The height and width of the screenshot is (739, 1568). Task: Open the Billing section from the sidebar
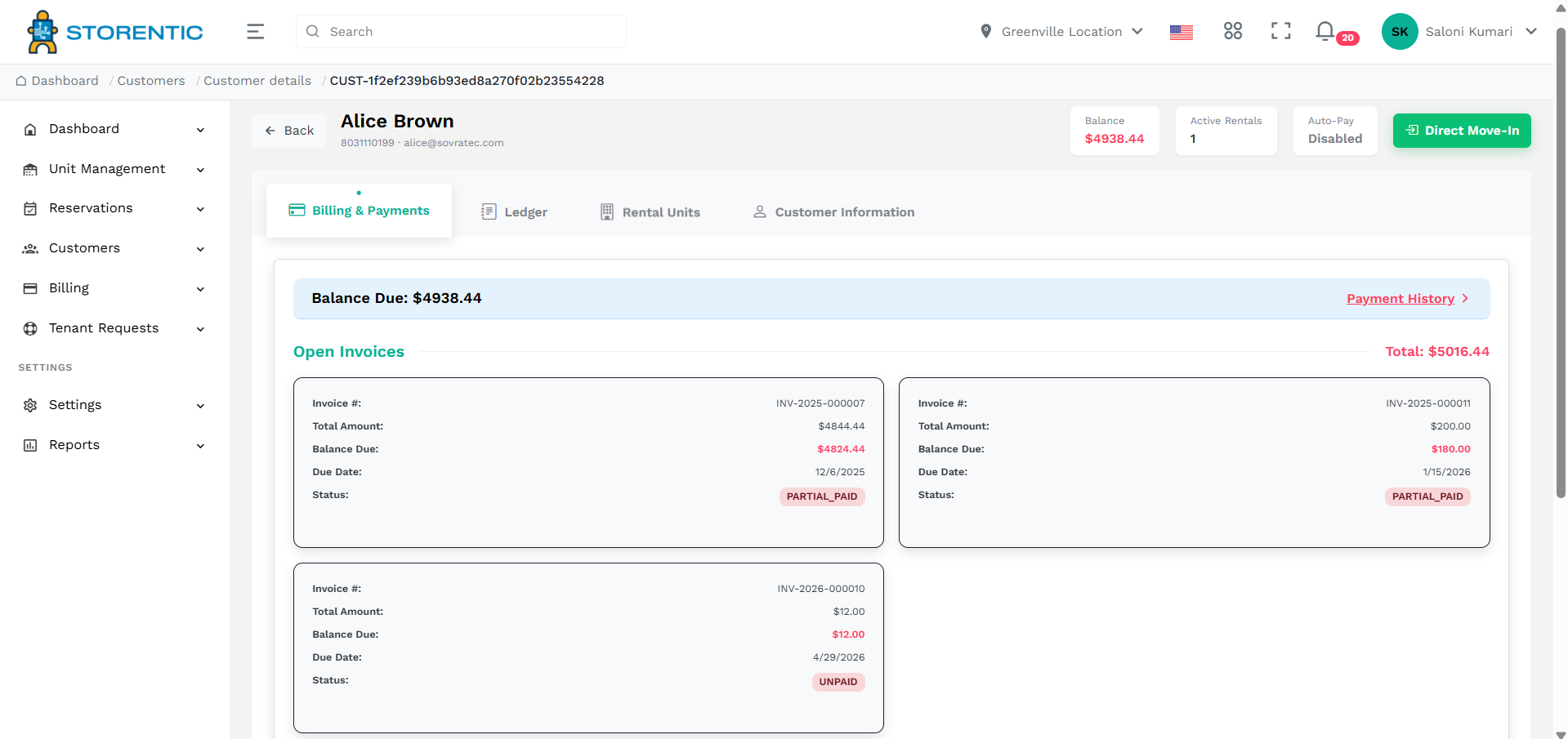(30, 288)
